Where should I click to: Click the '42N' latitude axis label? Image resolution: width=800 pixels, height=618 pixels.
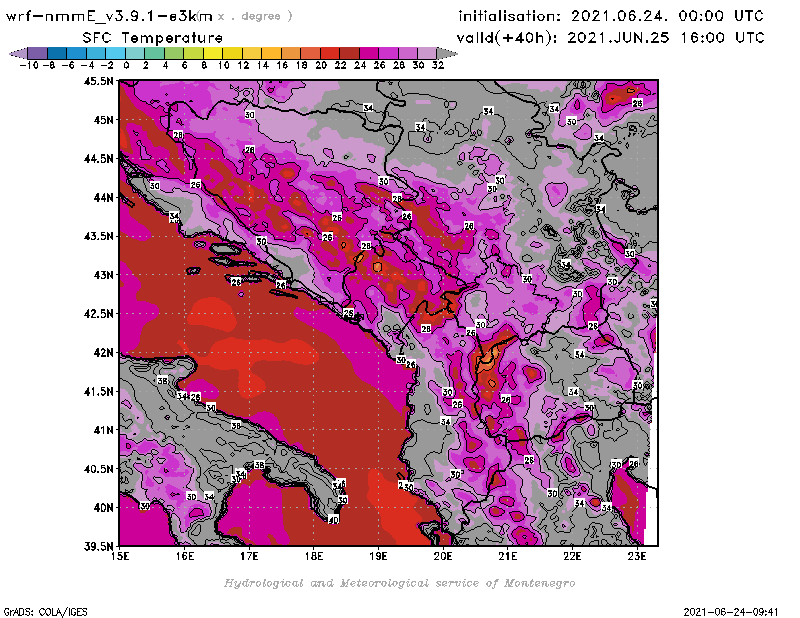[x=103, y=353]
